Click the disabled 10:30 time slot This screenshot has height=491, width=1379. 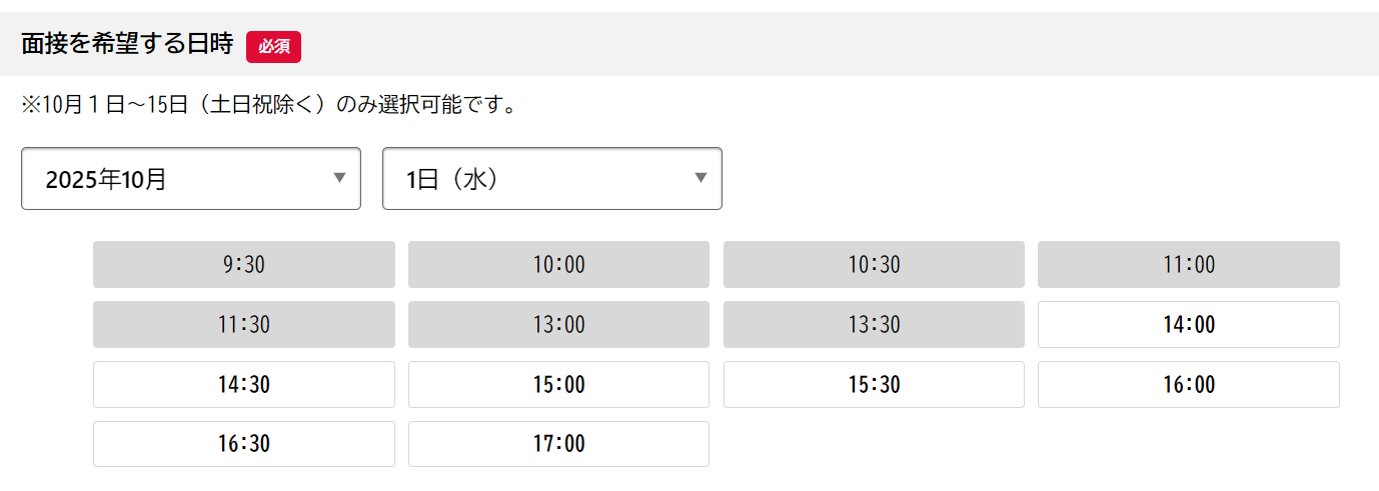click(x=873, y=265)
